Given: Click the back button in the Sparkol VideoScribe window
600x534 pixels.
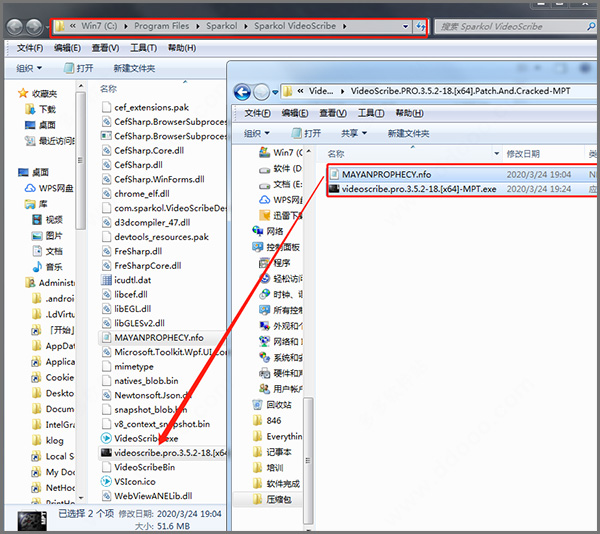Looking at the screenshot, I should [x=15, y=27].
